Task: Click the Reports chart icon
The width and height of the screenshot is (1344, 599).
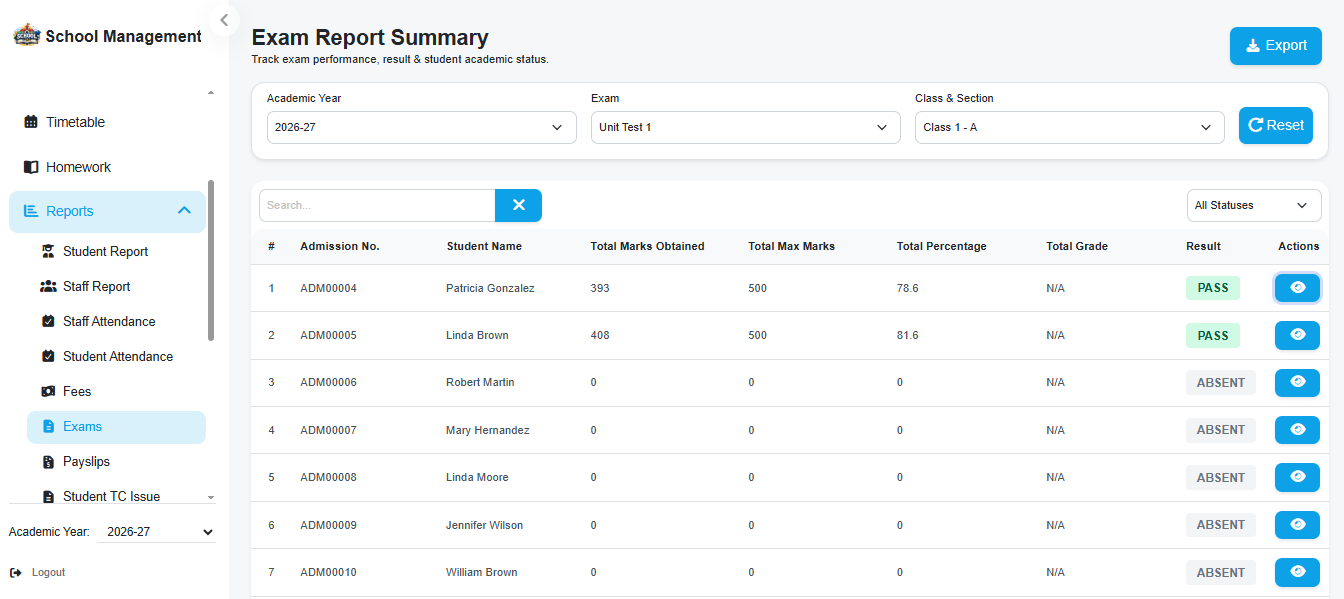Action: [31, 211]
